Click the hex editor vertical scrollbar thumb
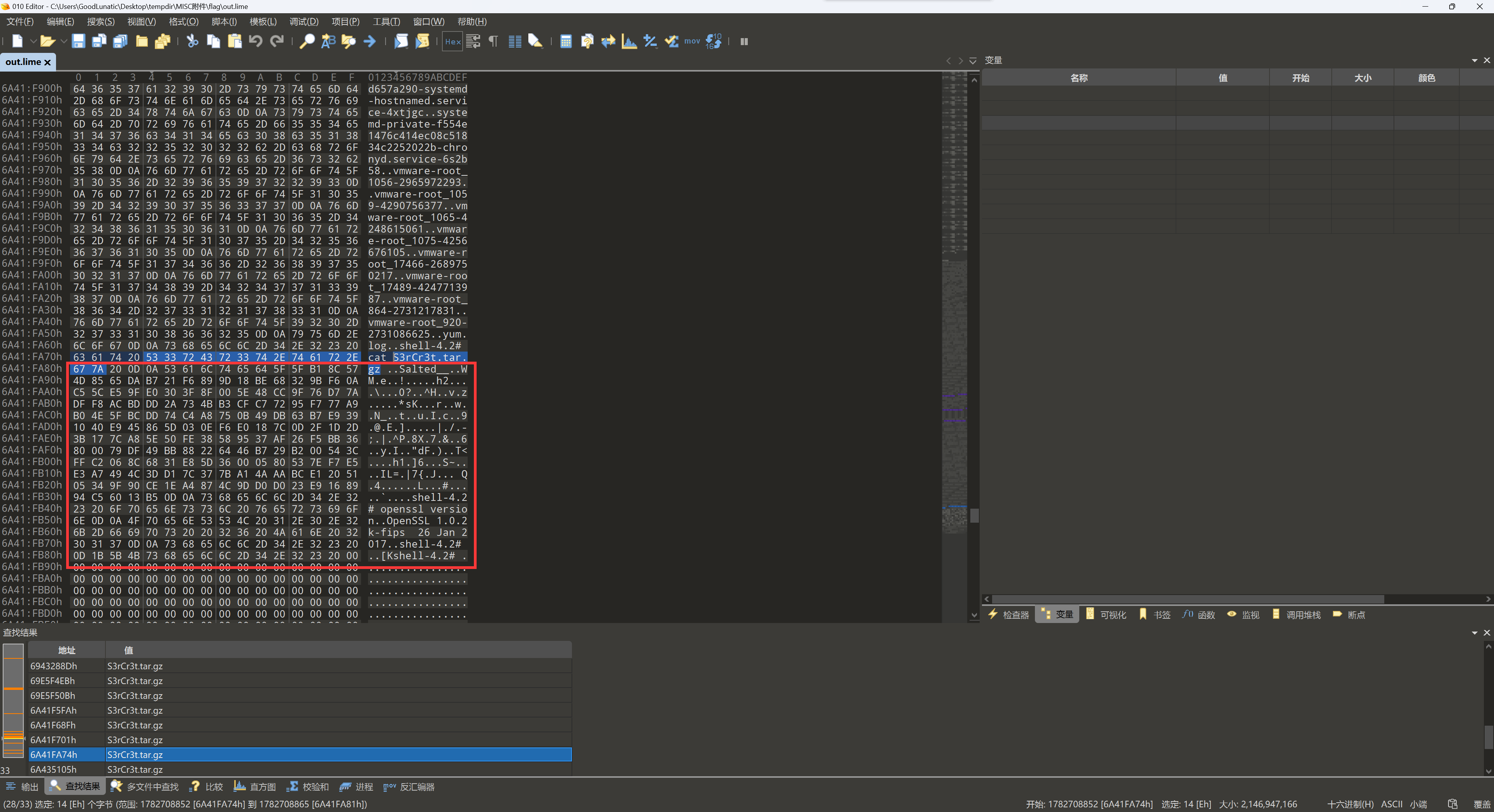 pyautogui.click(x=974, y=515)
